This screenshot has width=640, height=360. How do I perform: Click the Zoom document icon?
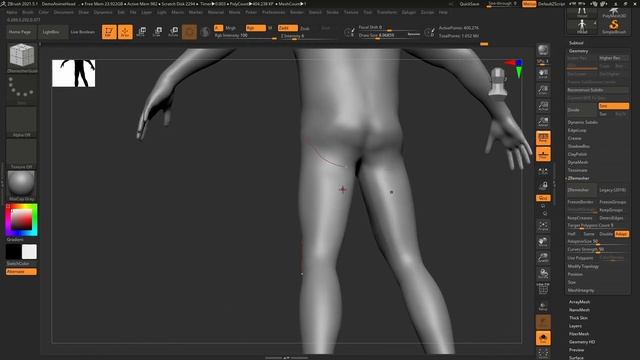click(x=543, y=90)
